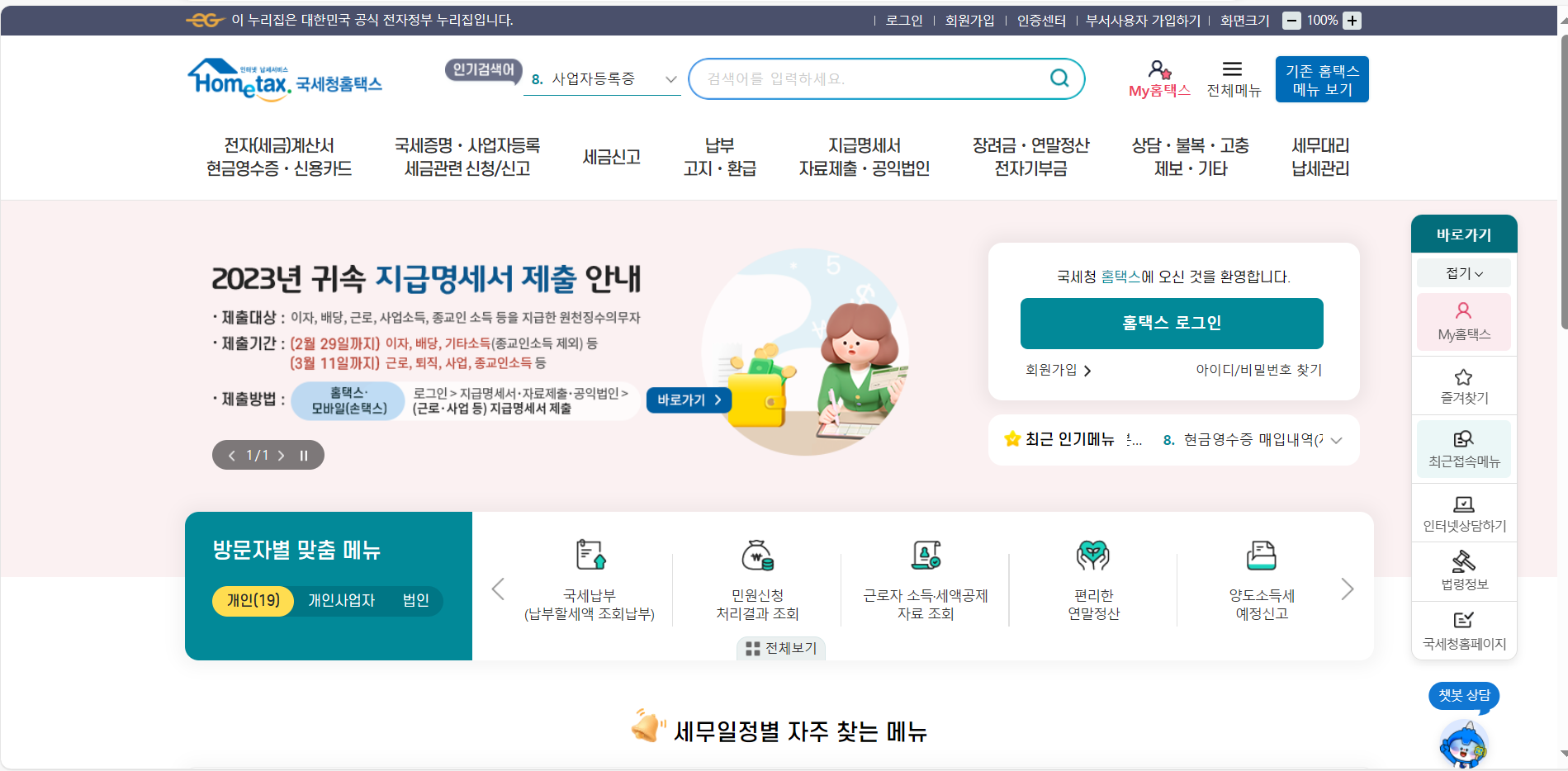Click the search magnifier icon
This screenshot has height=771, width=1568.
point(1059,78)
